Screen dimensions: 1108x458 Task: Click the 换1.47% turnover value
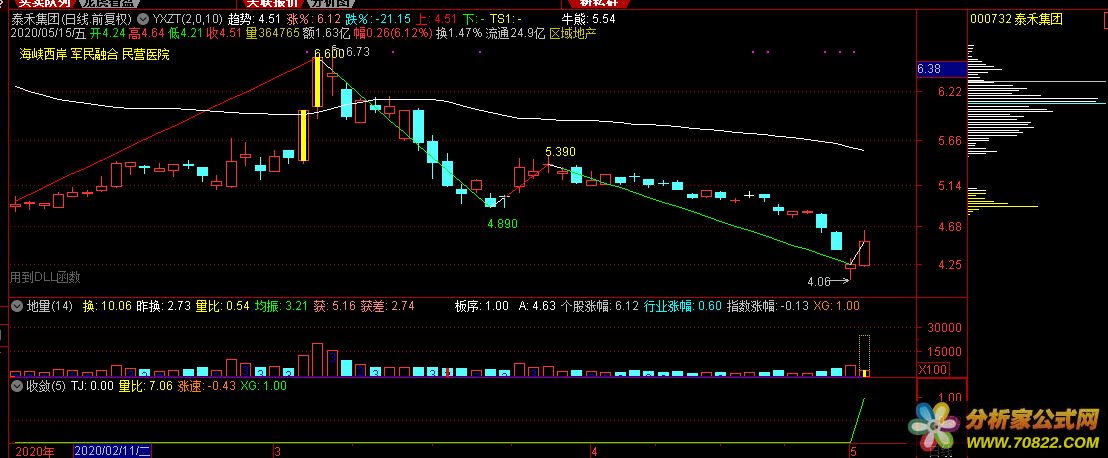(x=459, y=33)
